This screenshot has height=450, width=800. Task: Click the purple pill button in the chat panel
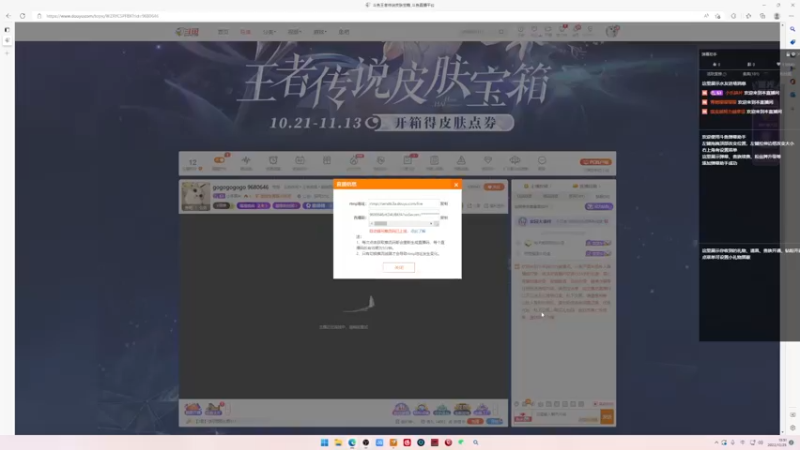pos(598,207)
